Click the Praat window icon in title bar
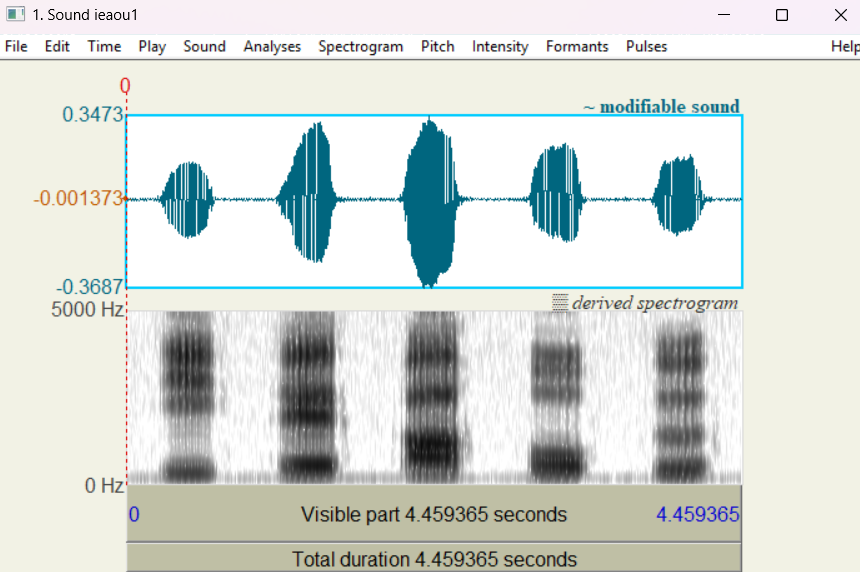Screen dimensions: 860x572 [15, 15]
